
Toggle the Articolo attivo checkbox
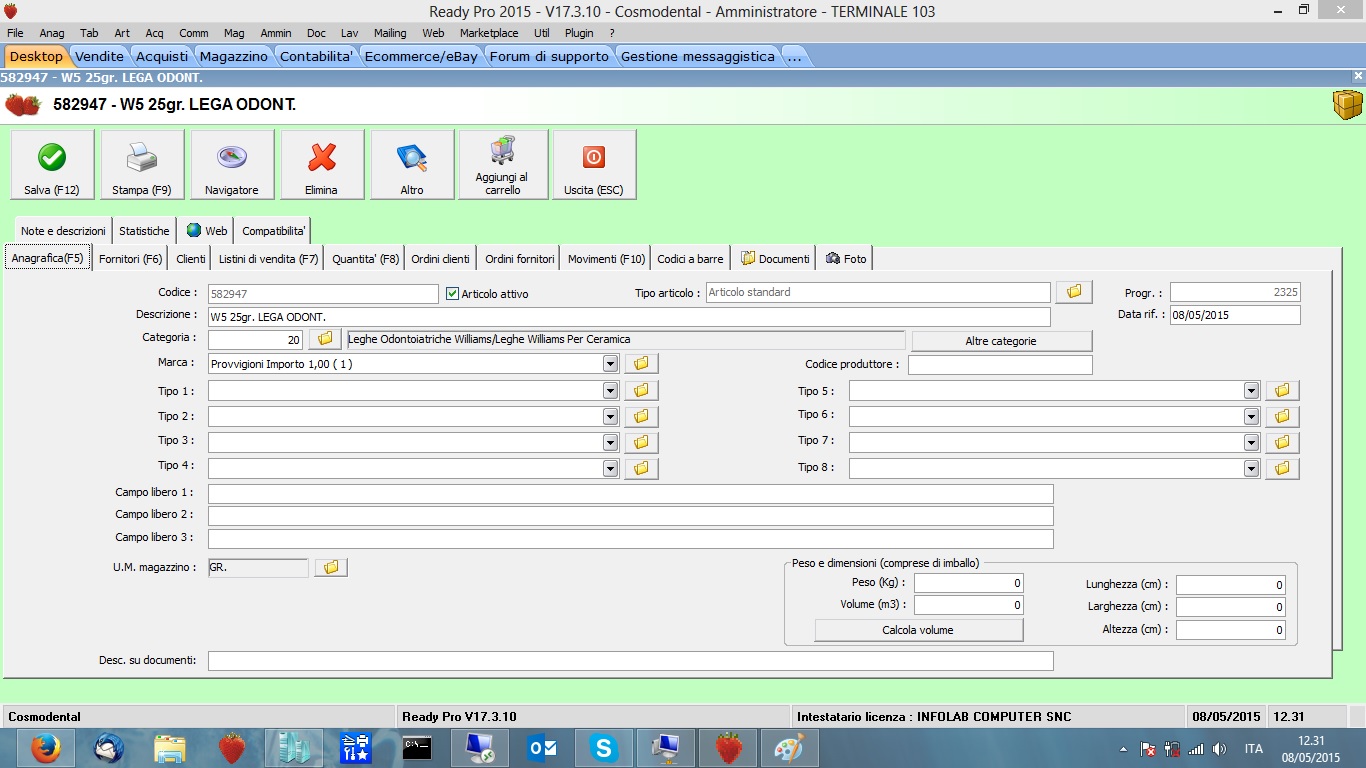click(452, 294)
